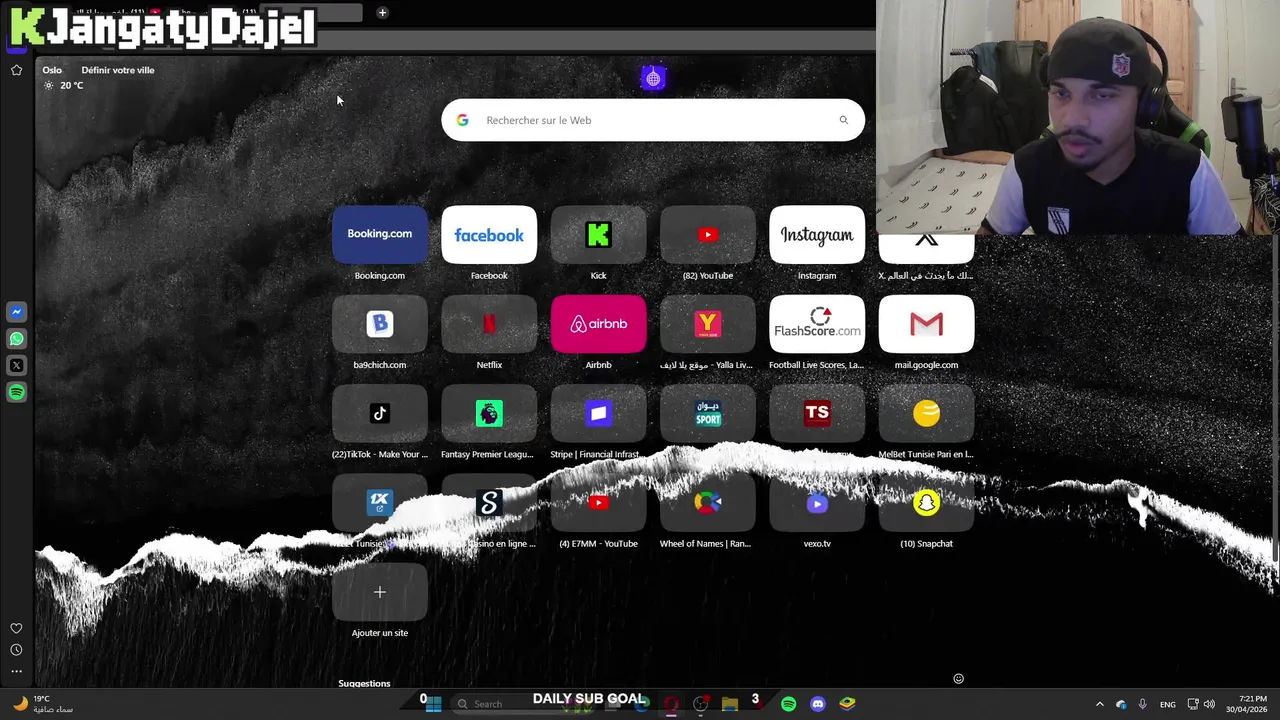Screen dimensions: 1280x720
Task: Open the mail.google.com Gmail tile
Action: click(926, 324)
